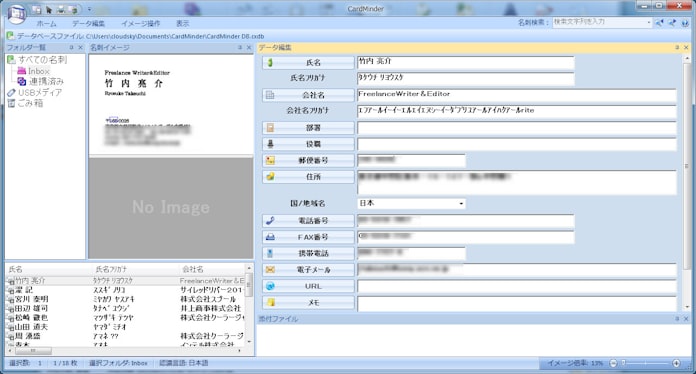Click the 住所 field button
This screenshot has height=374, width=696.
click(x=308, y=177)
